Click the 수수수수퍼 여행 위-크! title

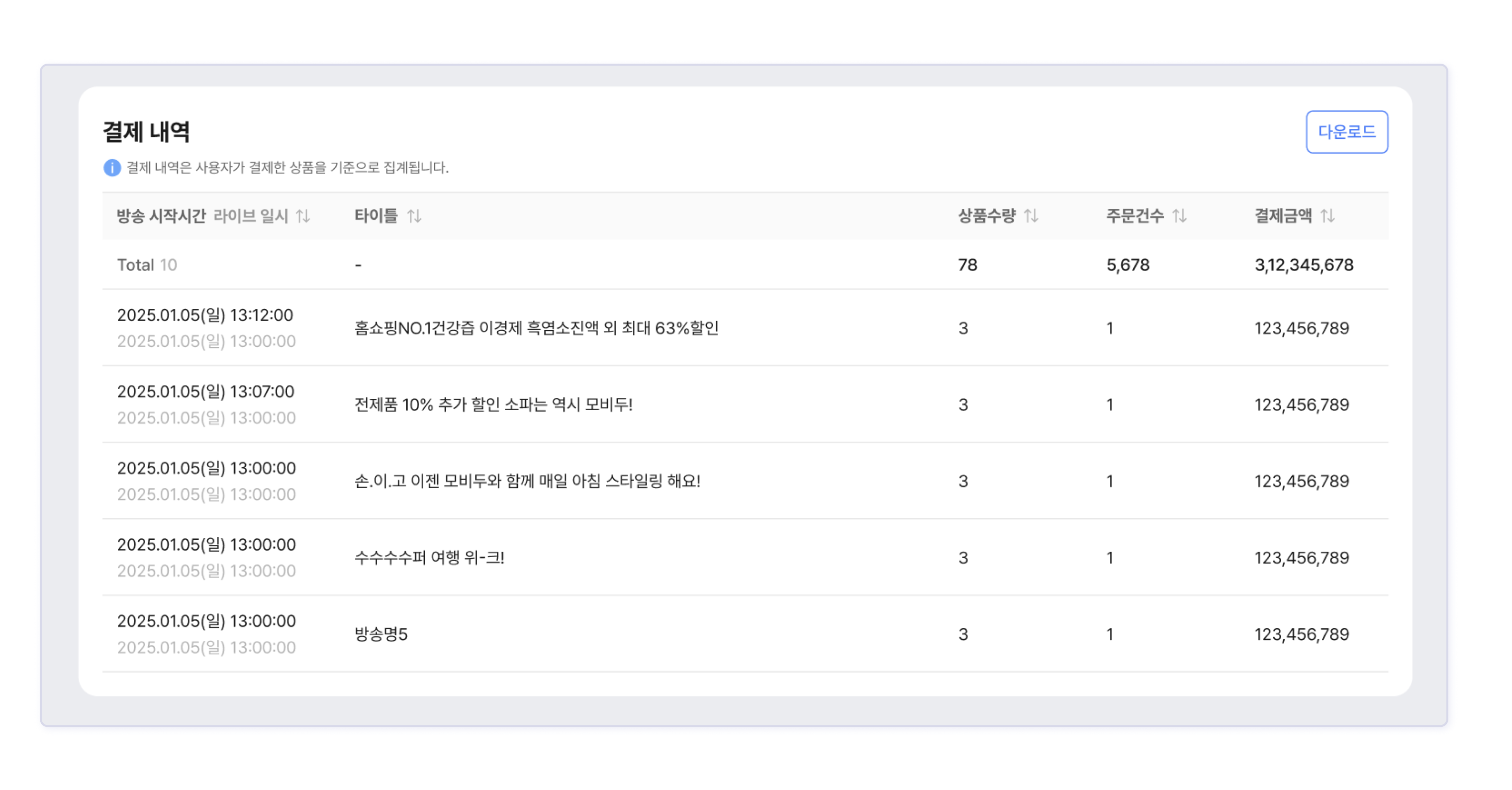pos(429,558)
